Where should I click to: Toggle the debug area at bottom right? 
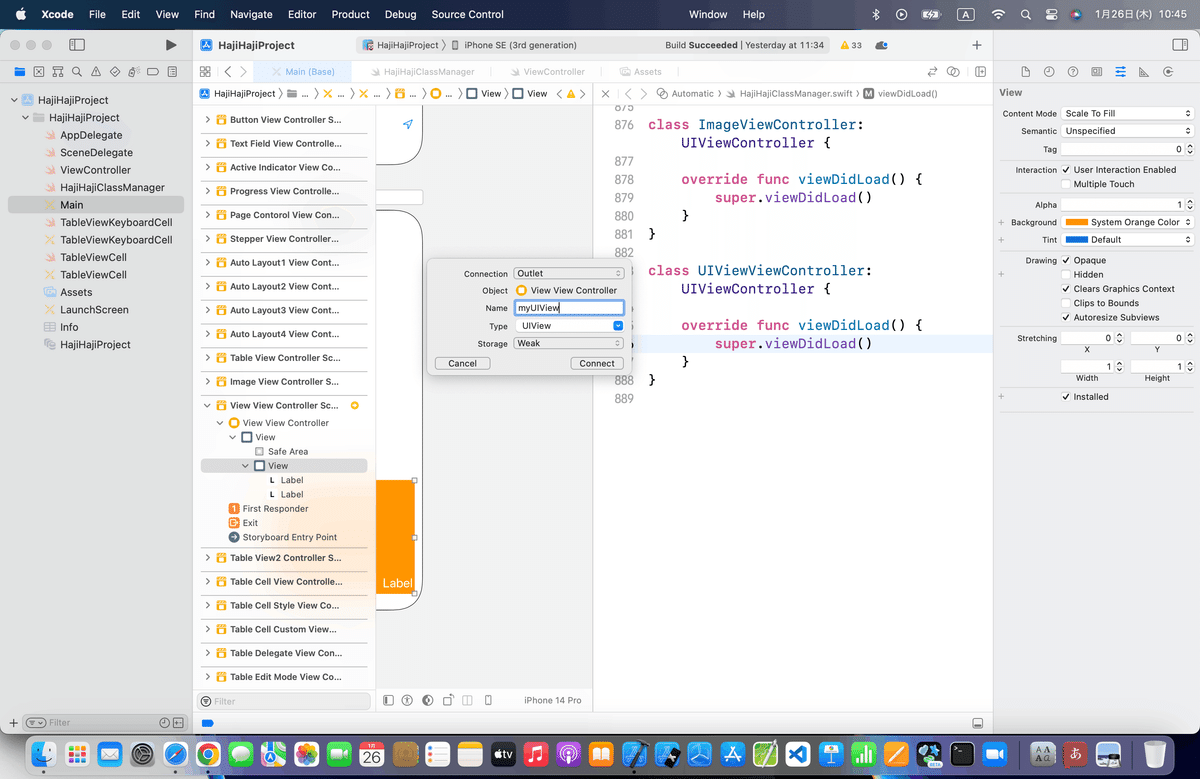pyautogui.click(x=977, y=723)
